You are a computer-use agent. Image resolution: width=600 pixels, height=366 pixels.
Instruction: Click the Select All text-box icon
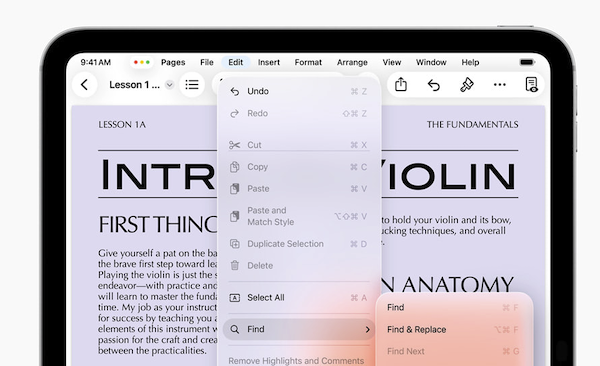235,297
